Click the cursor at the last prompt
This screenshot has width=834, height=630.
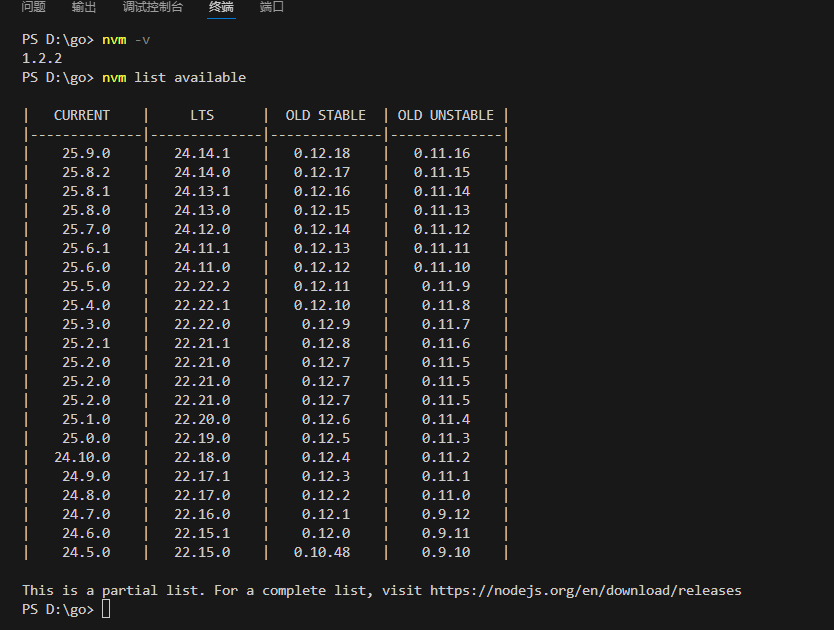106,609
